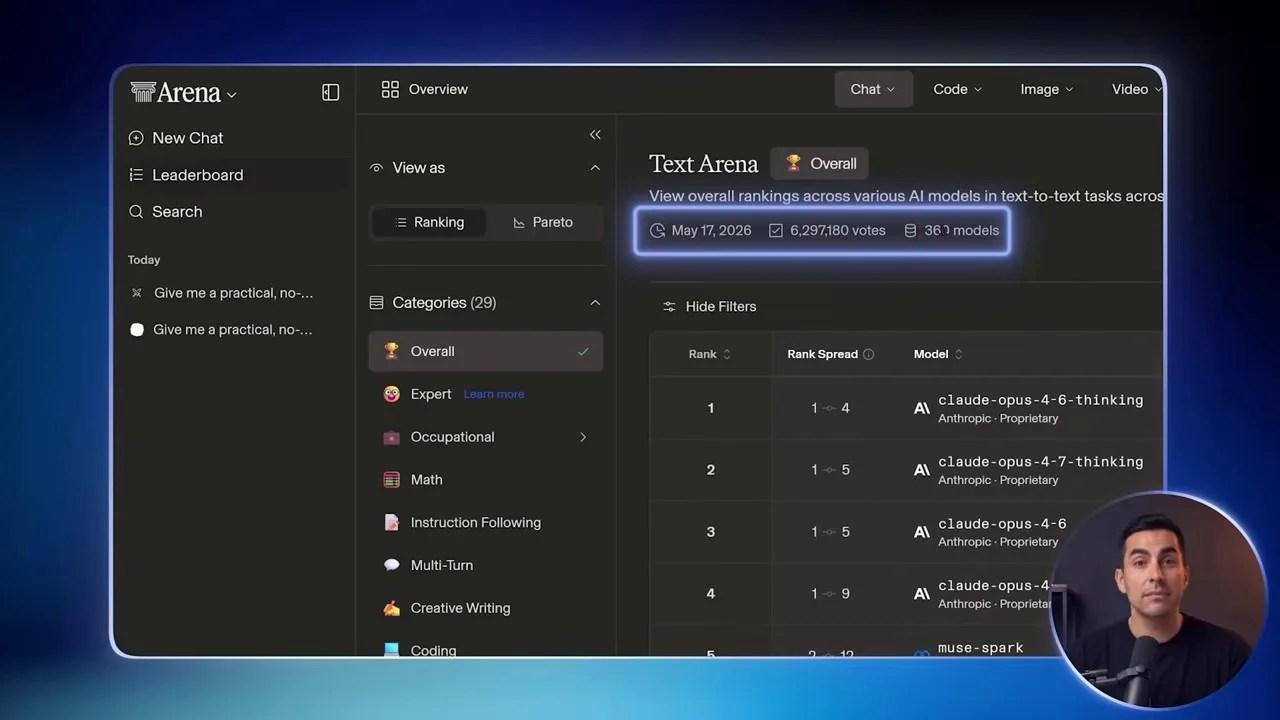The image size is (1280, 720).
Task: Click Rank Spread info icon
Action: tap(868, 354)
